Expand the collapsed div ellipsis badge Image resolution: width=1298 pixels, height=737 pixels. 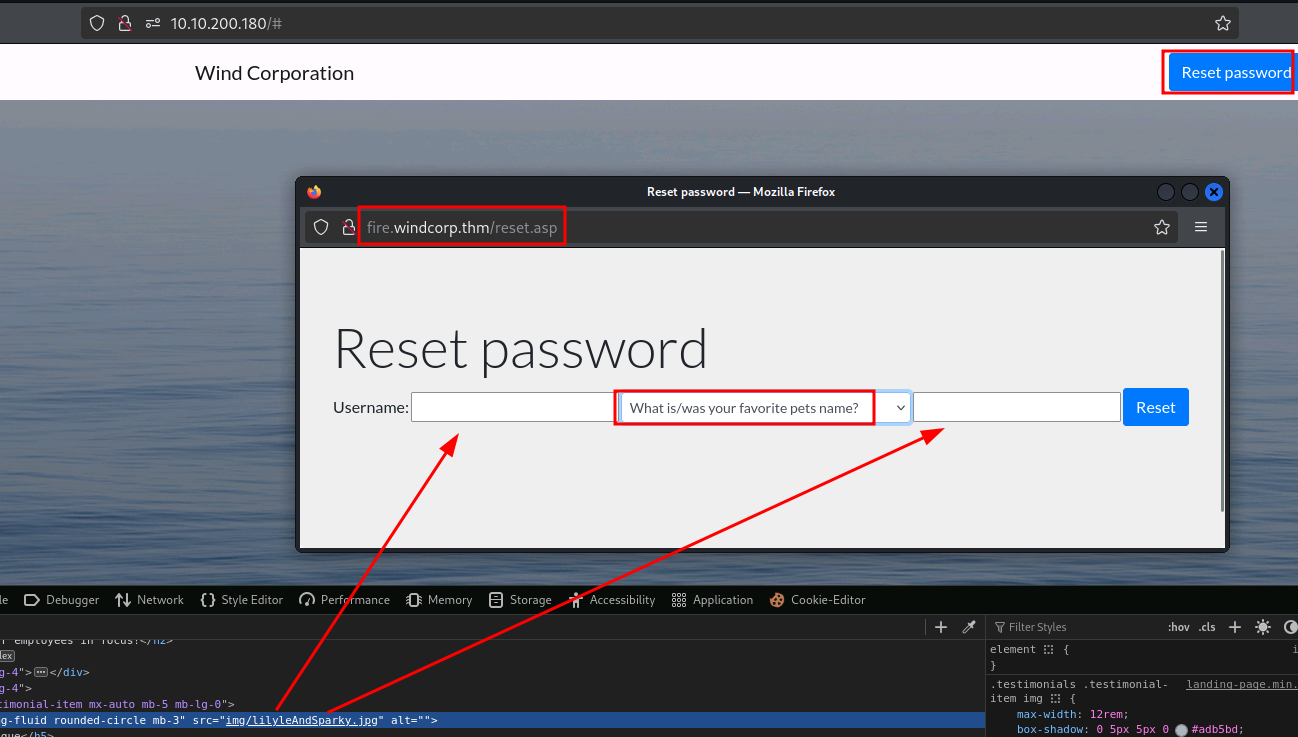pos(41,672)
